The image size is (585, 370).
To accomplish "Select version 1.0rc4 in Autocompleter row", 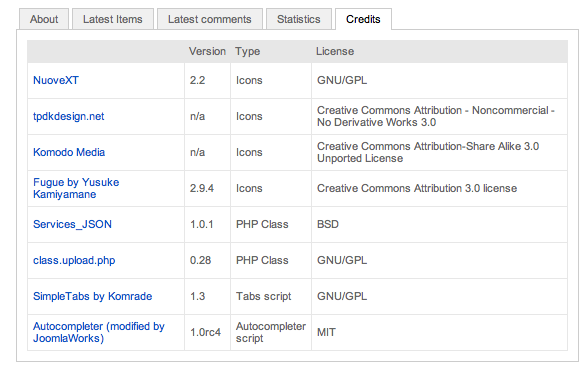I will click(205, 332).
